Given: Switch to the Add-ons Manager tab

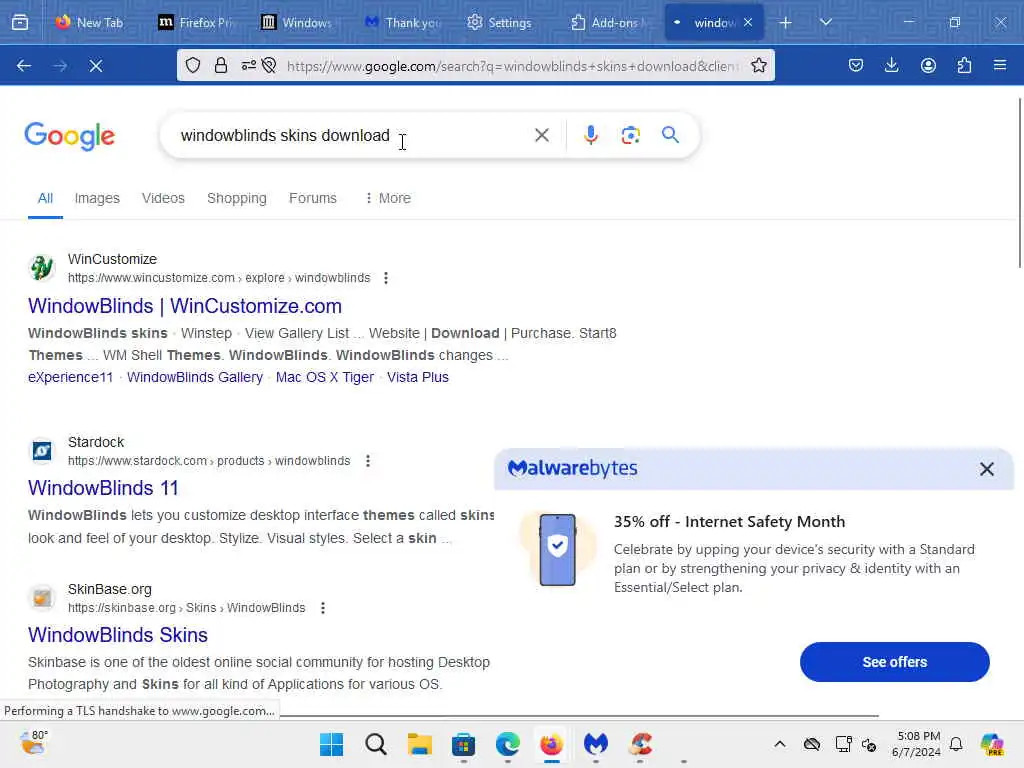Looking at the screenshot, I should (607, 22).
